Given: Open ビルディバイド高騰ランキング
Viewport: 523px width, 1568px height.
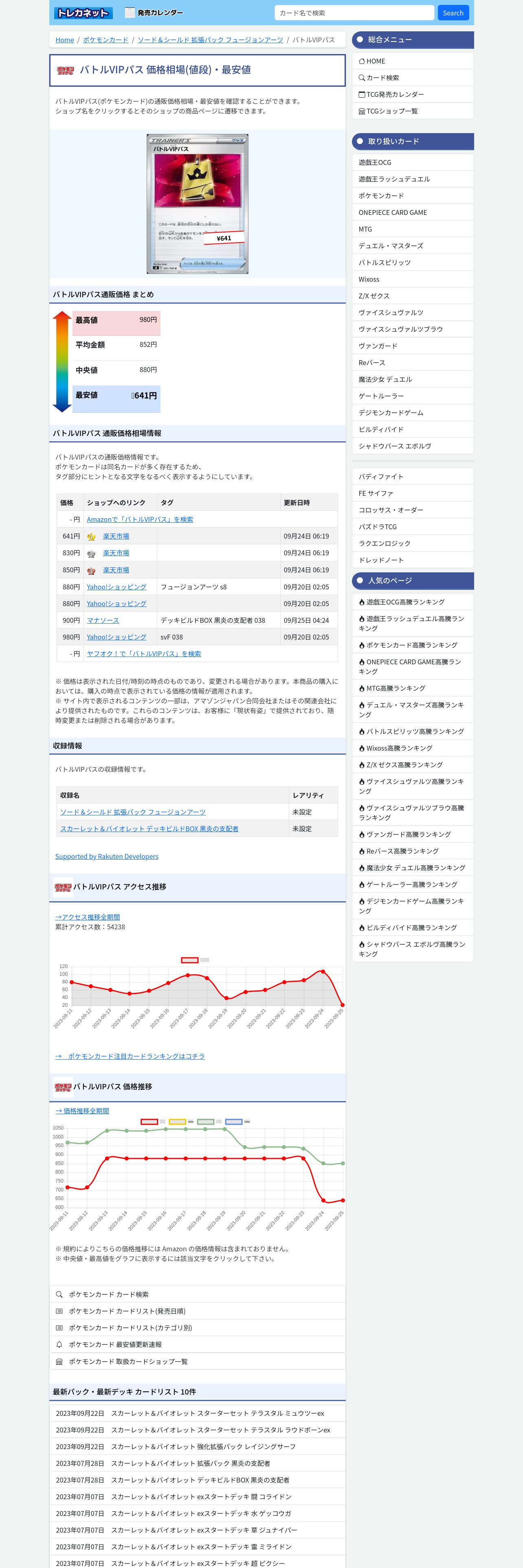Looking at the screenshot, I should pyautogui.click(x=413, y=928).
